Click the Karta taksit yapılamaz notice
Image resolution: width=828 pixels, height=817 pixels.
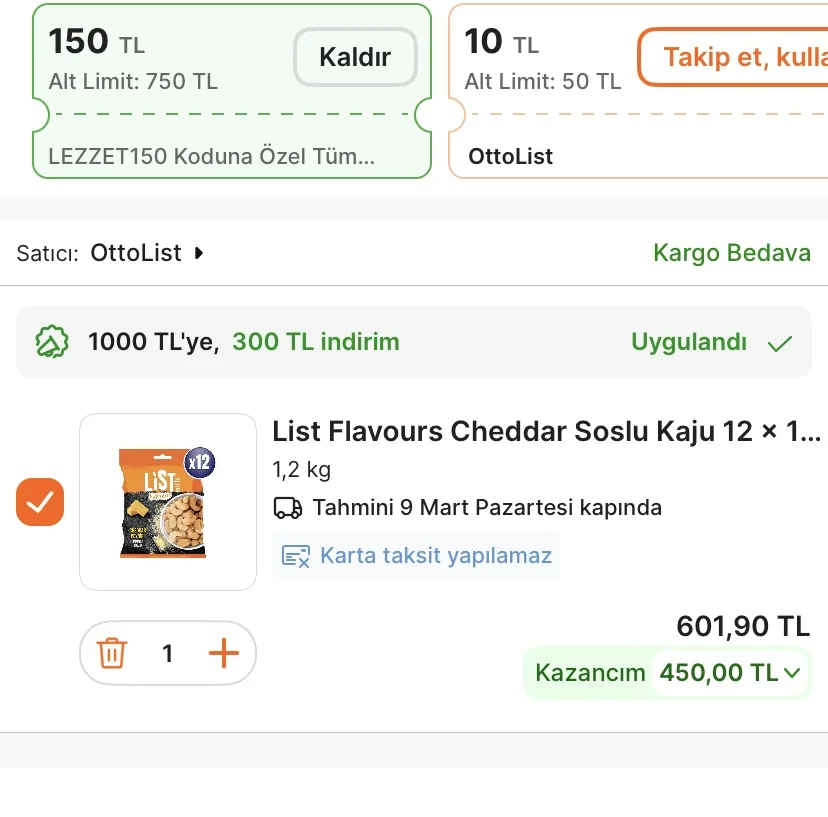tap(436, 556)
